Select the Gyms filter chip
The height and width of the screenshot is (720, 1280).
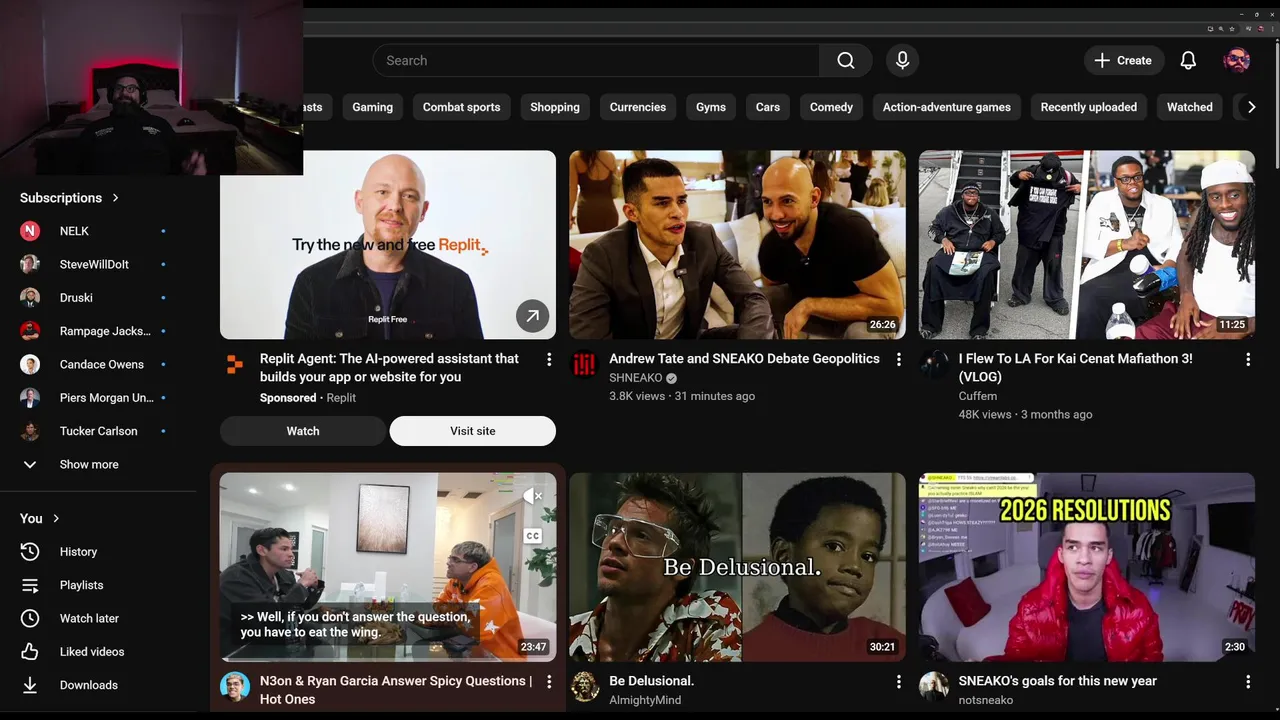coord(711,107)
